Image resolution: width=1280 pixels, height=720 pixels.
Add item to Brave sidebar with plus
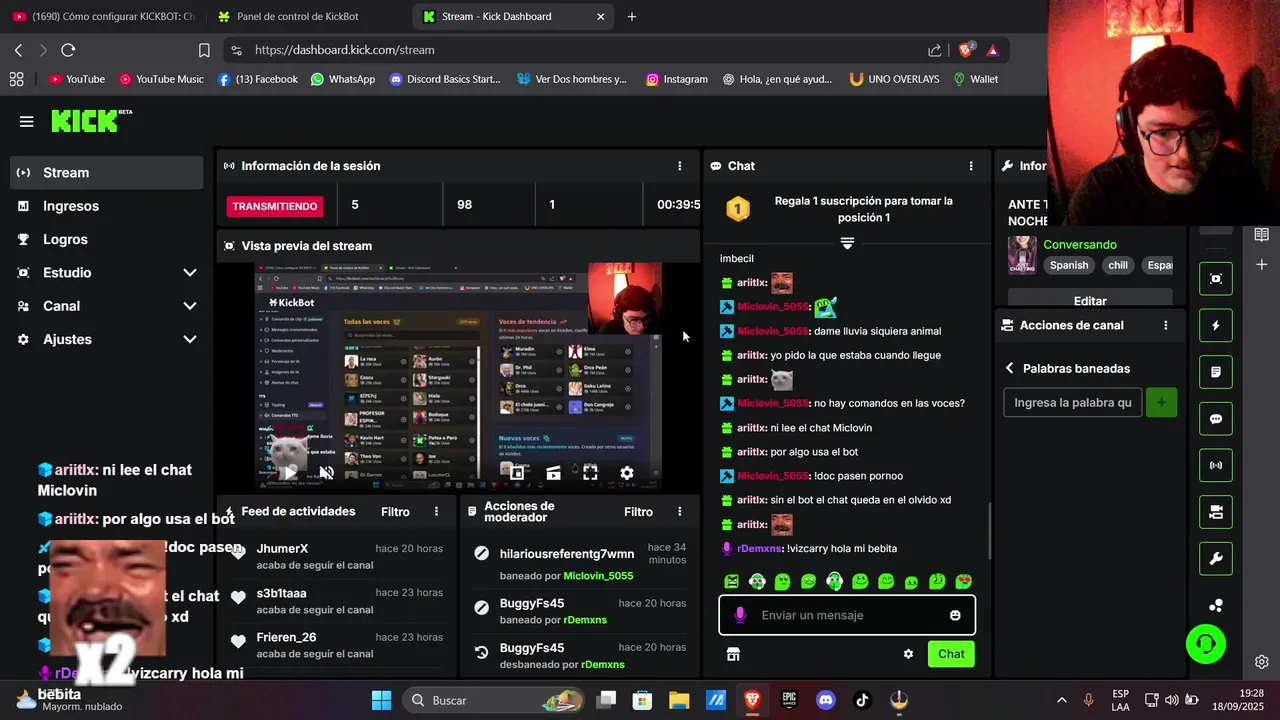point(1262,265)
